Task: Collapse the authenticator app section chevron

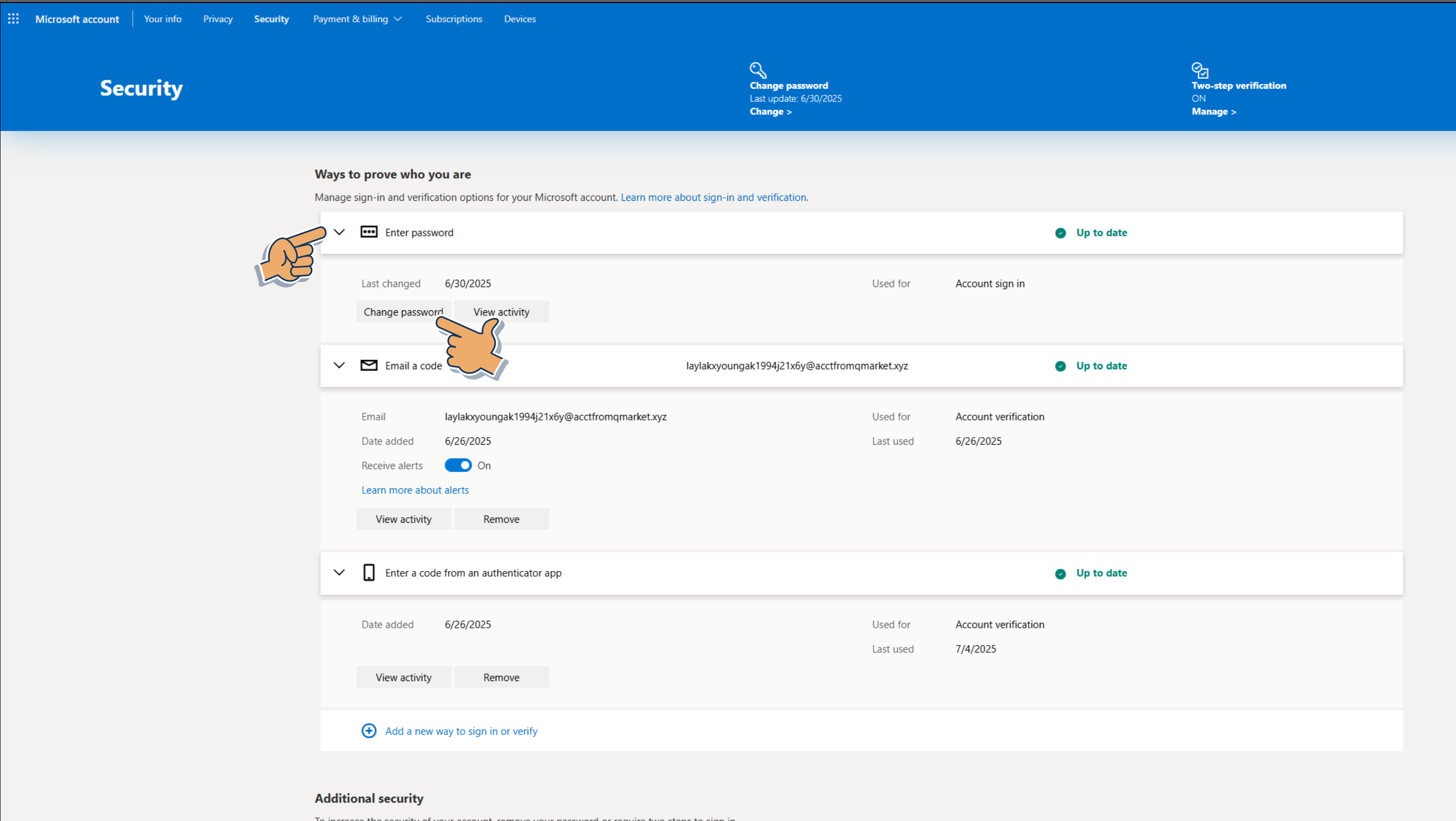Action: (x=339, y=573)
